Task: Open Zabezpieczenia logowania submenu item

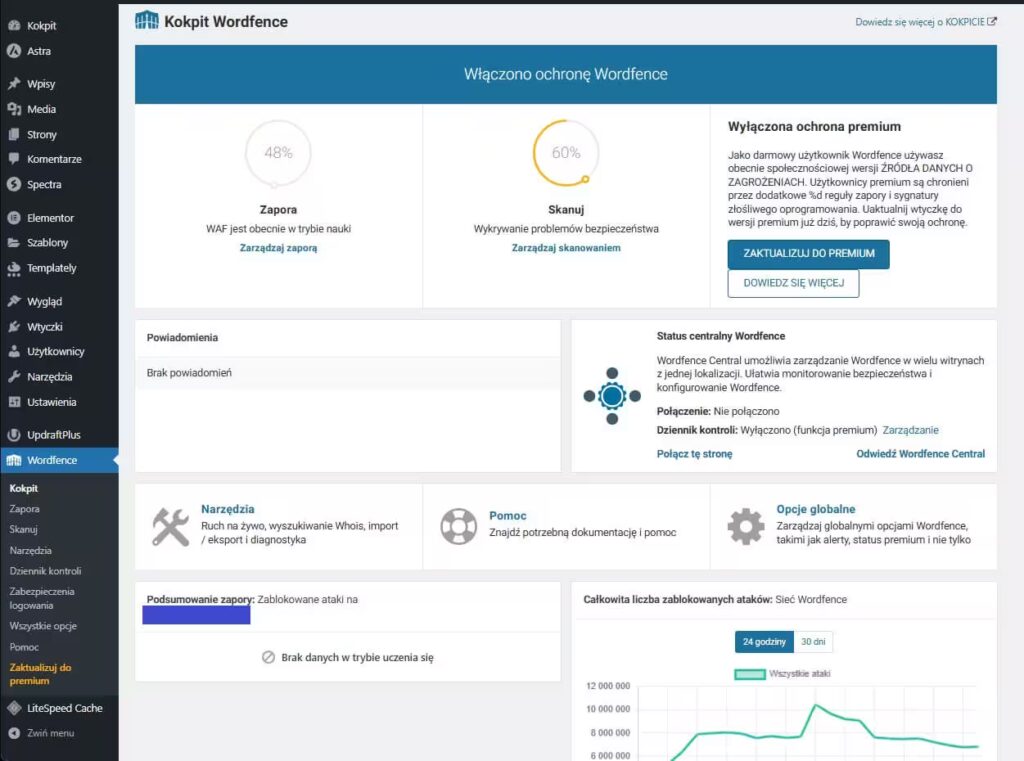Action: [x=42, y=598]
